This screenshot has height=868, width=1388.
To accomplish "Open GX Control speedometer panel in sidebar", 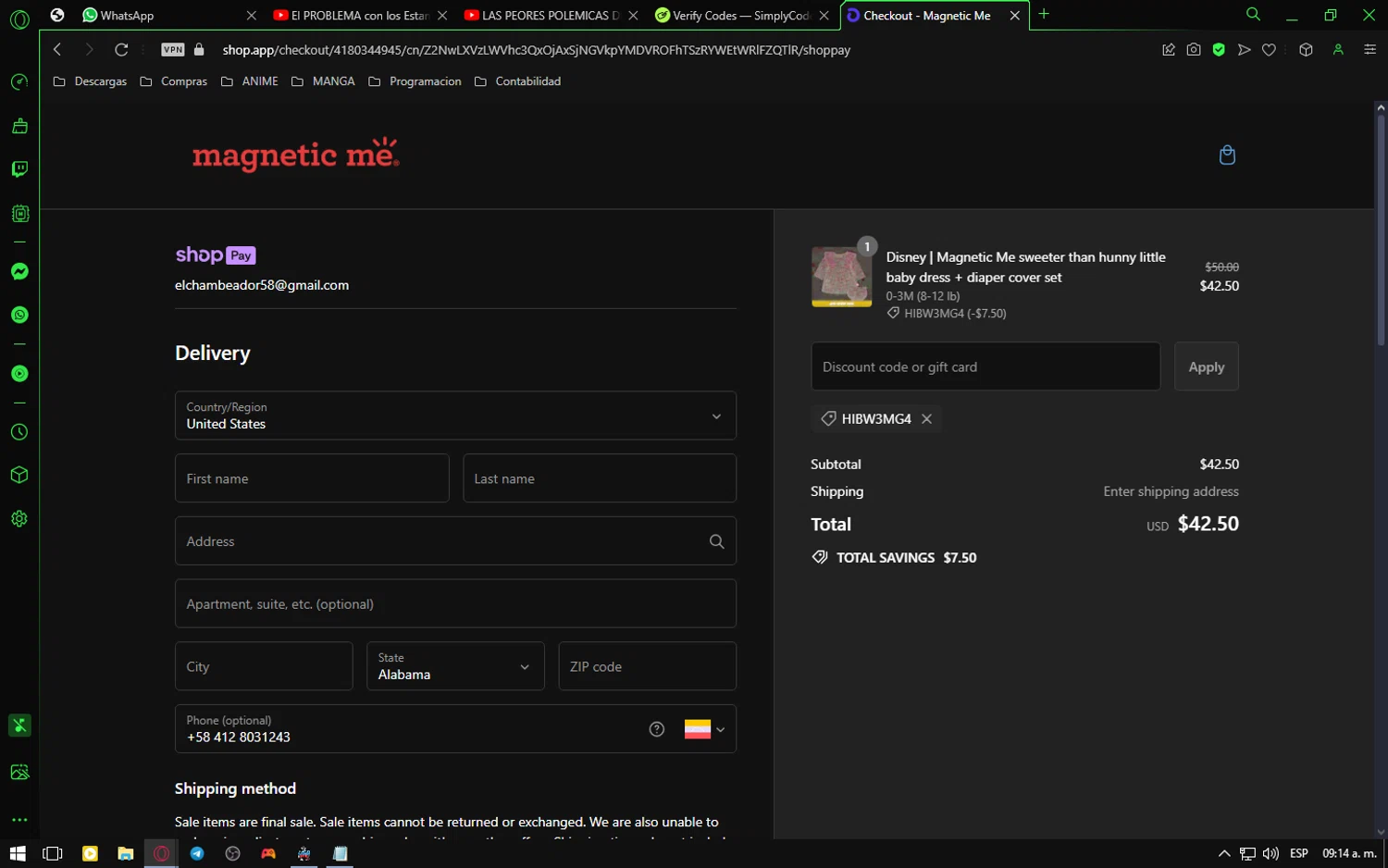I will (19, 82).
